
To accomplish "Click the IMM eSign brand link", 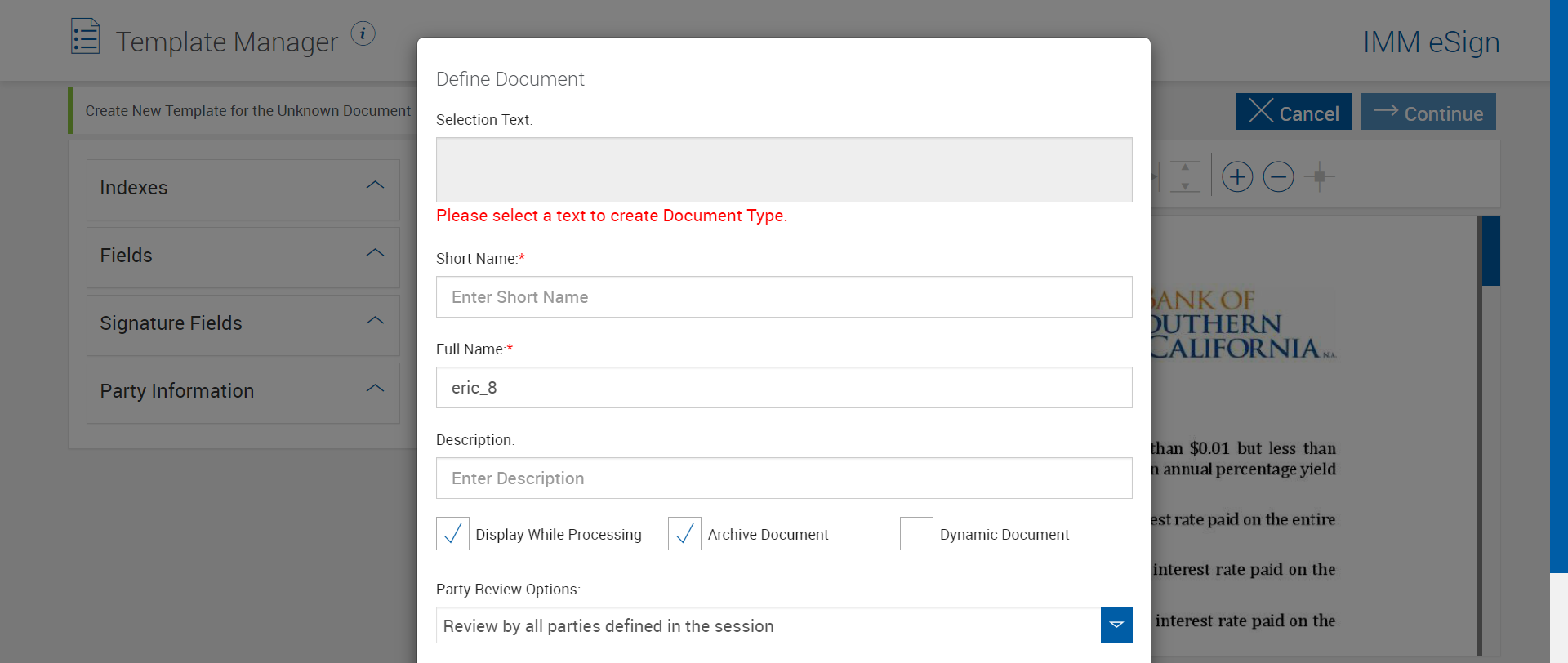I will coord(1431,42).
